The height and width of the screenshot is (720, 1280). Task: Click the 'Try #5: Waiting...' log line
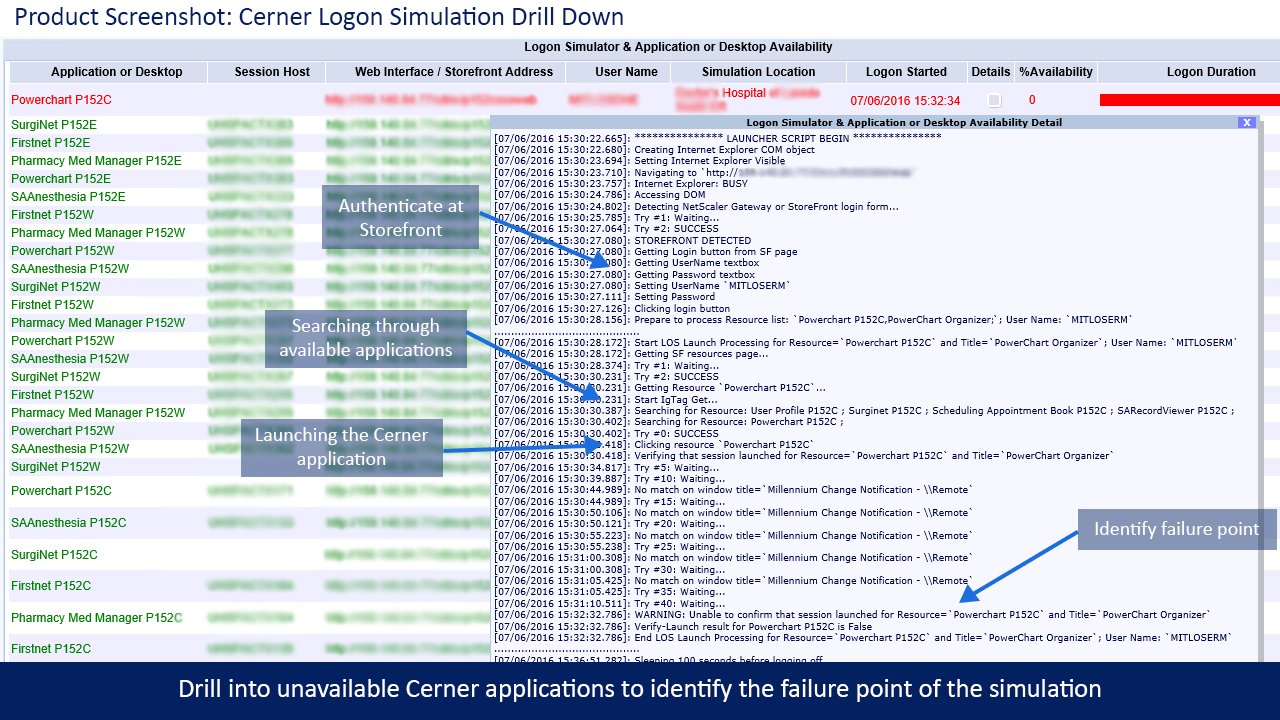tap(606, 467)
